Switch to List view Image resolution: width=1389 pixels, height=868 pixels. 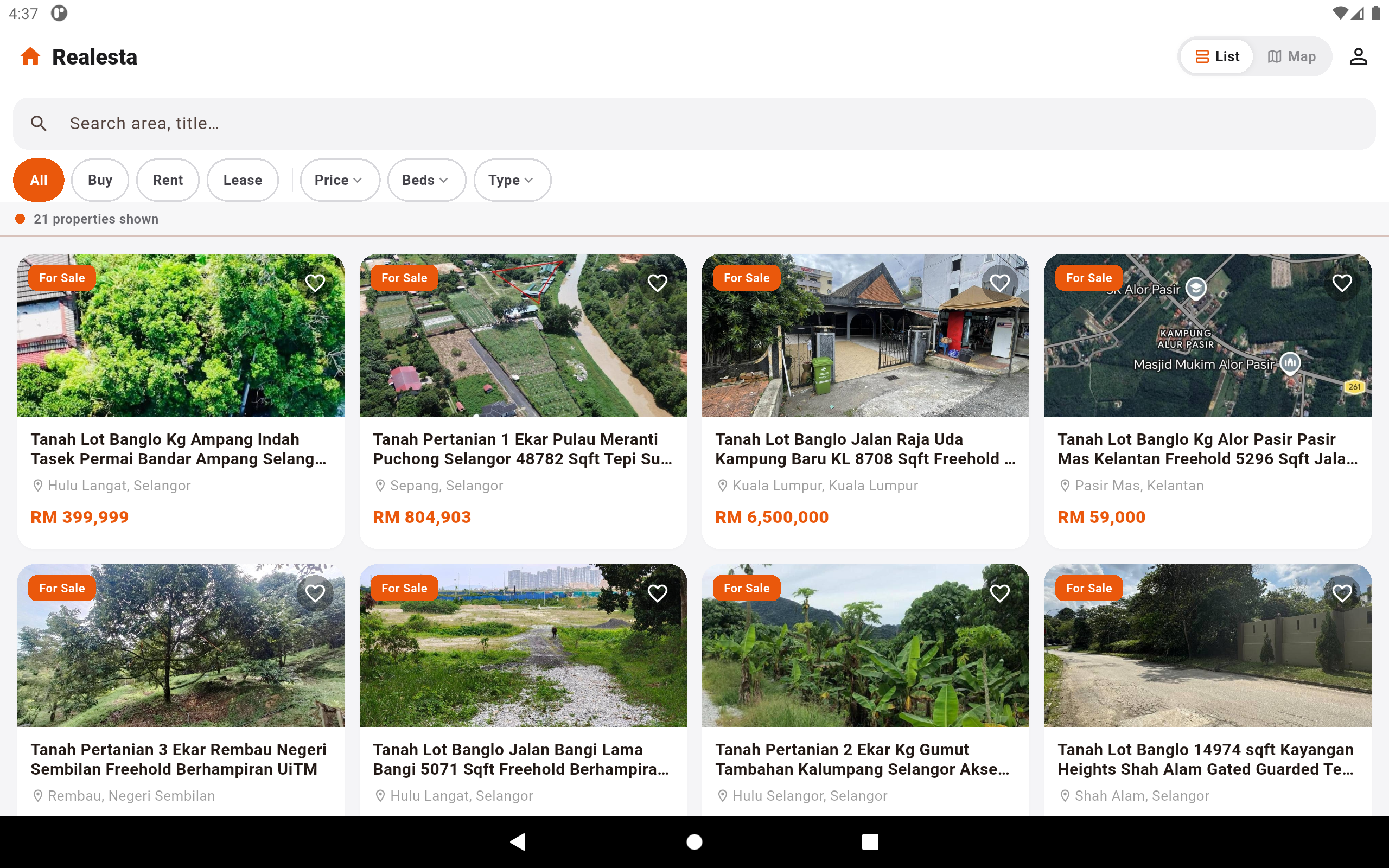pyautogui.click(x=1217, y=56)
